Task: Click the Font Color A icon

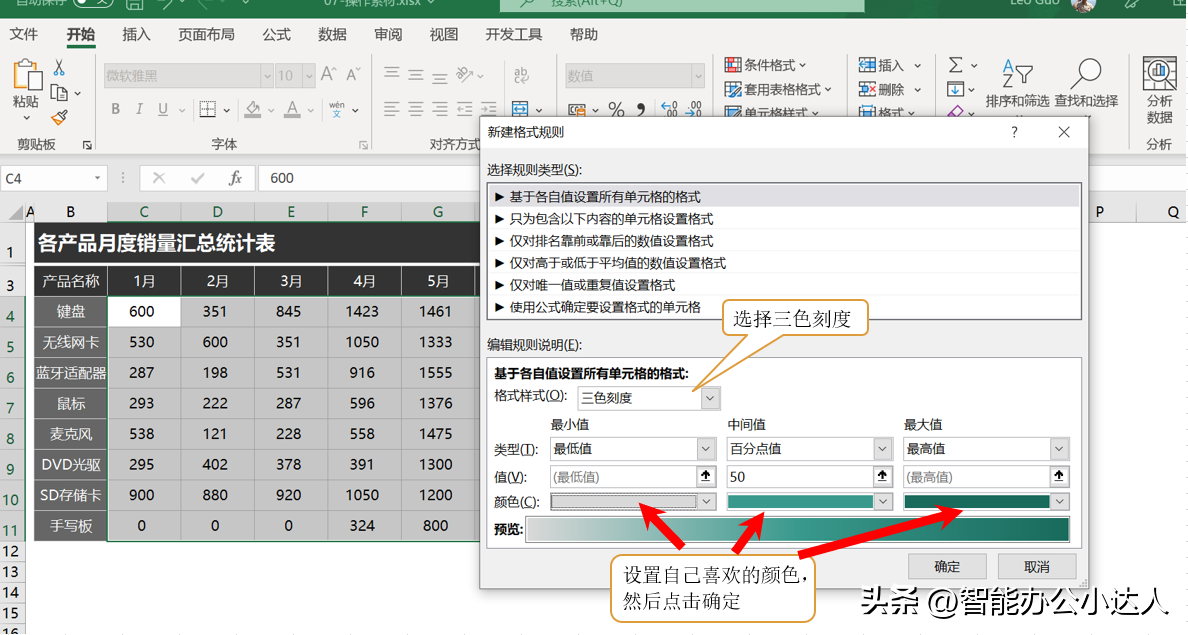Action: [x=292, y=109]
